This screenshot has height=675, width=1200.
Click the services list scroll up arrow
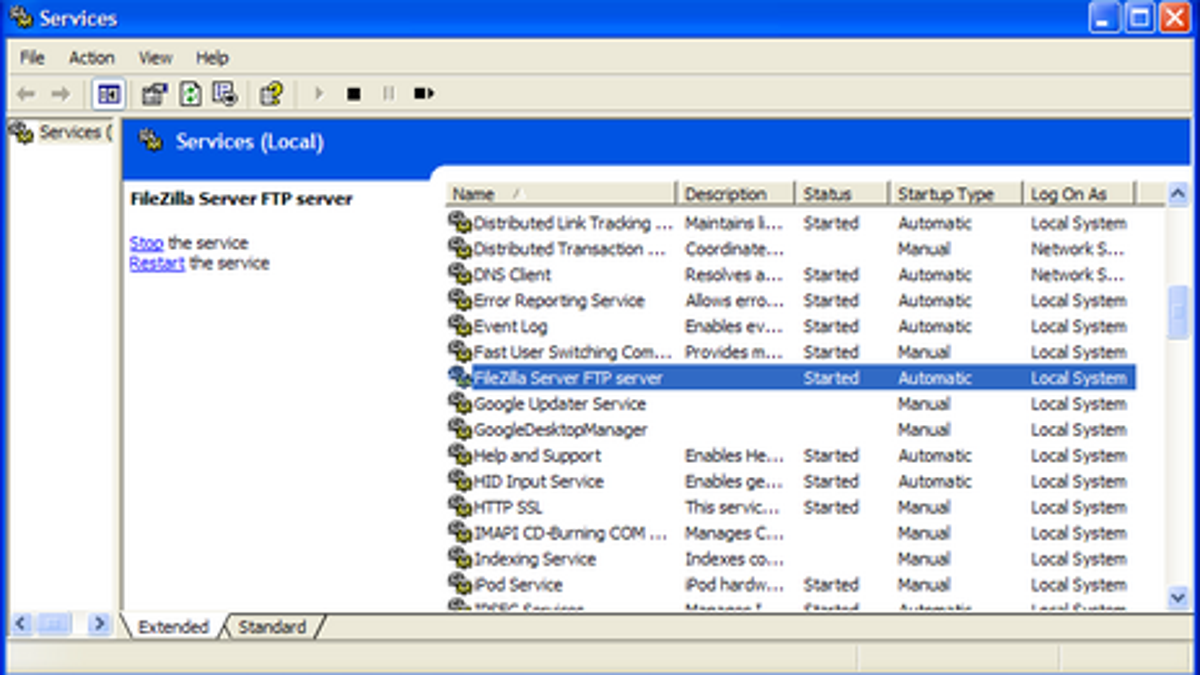(x=1178, y=194)
